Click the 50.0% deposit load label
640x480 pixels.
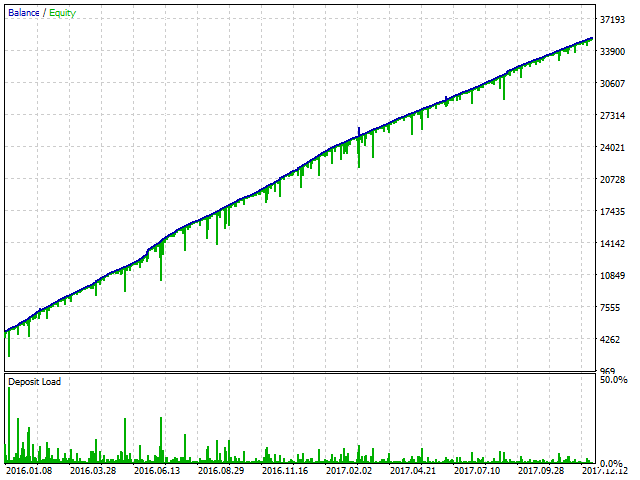pos(613,380)
